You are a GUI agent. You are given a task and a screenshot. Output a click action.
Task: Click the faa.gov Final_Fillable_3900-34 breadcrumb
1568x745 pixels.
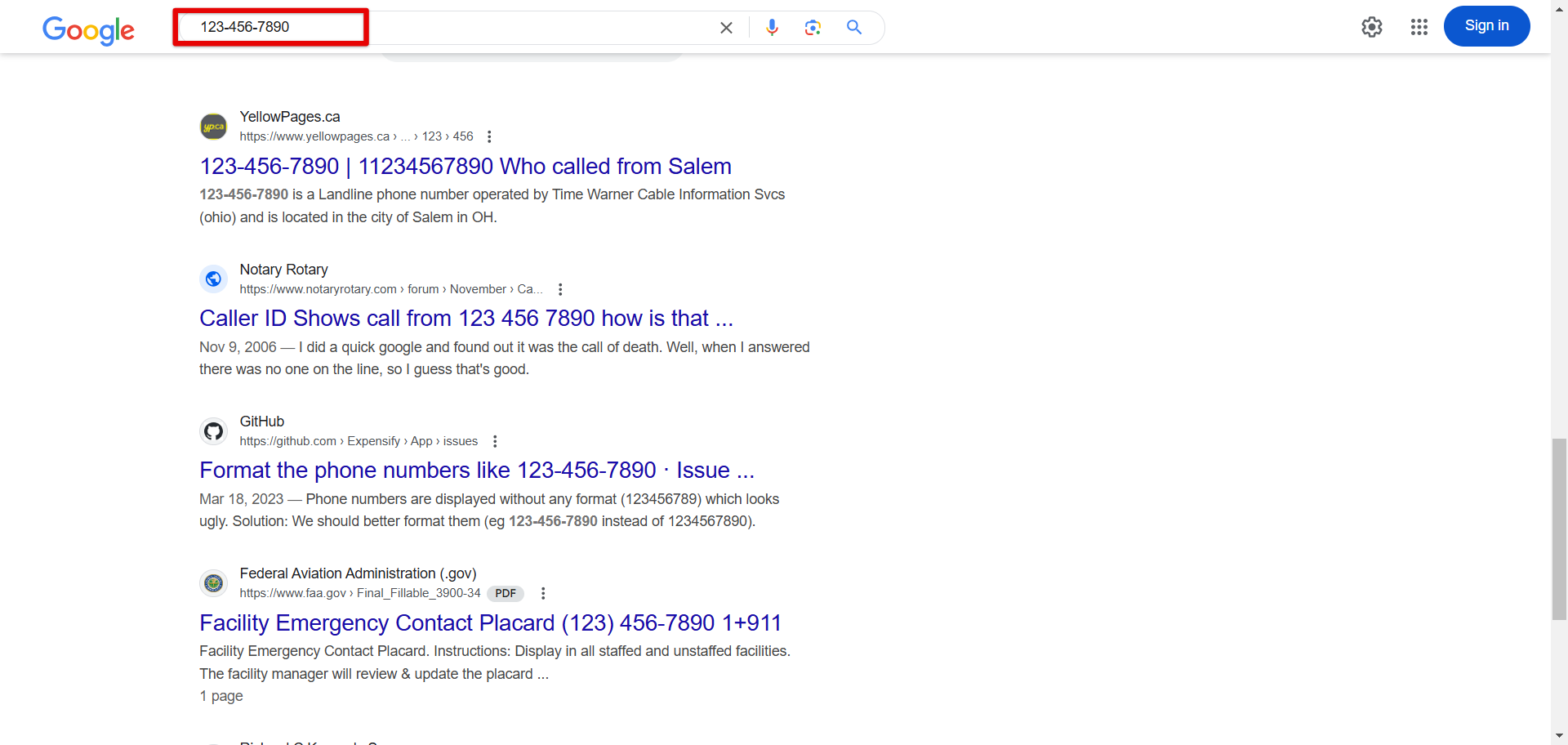(x=360, y=593)
